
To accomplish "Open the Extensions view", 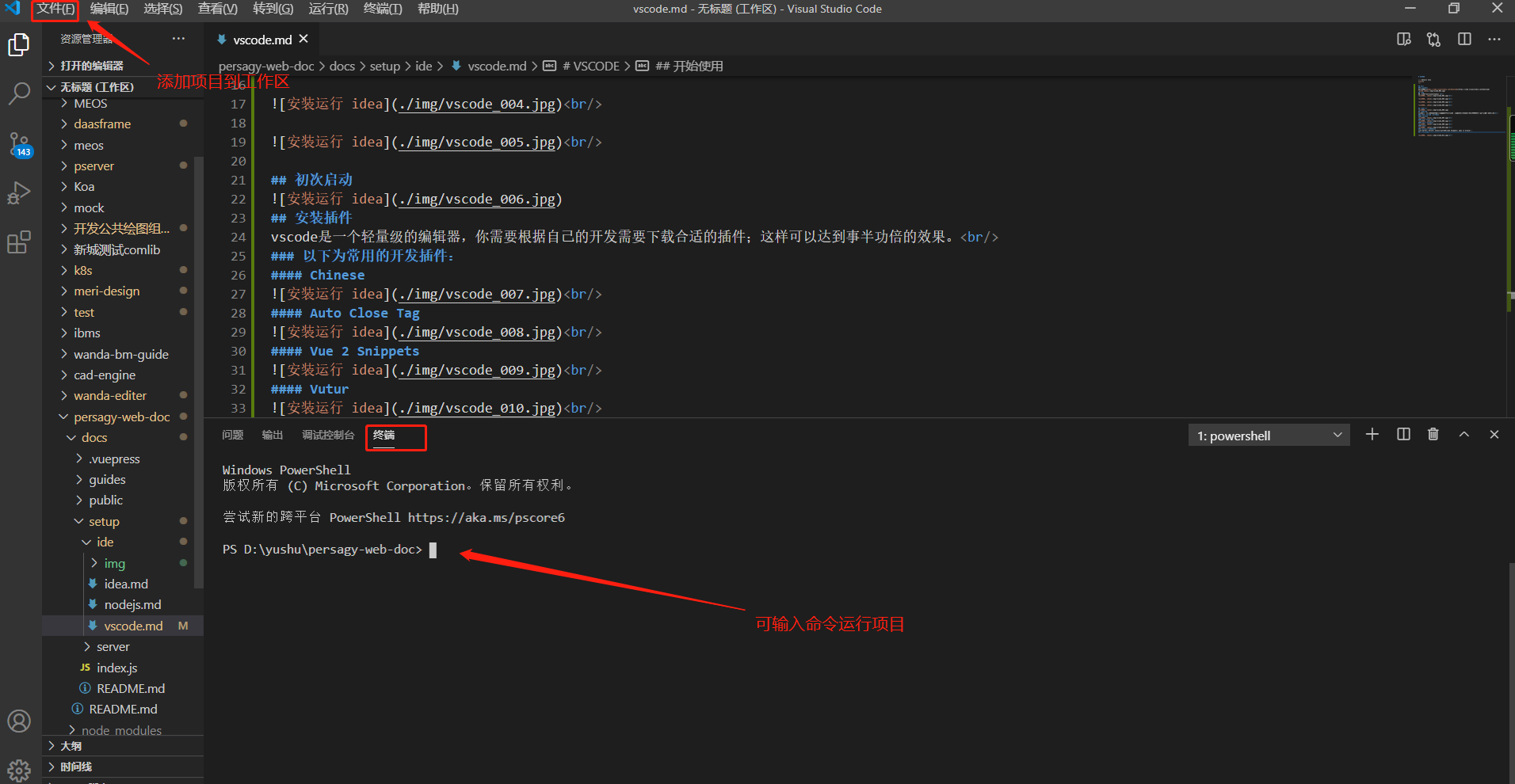I will click(x=19, y=242).
